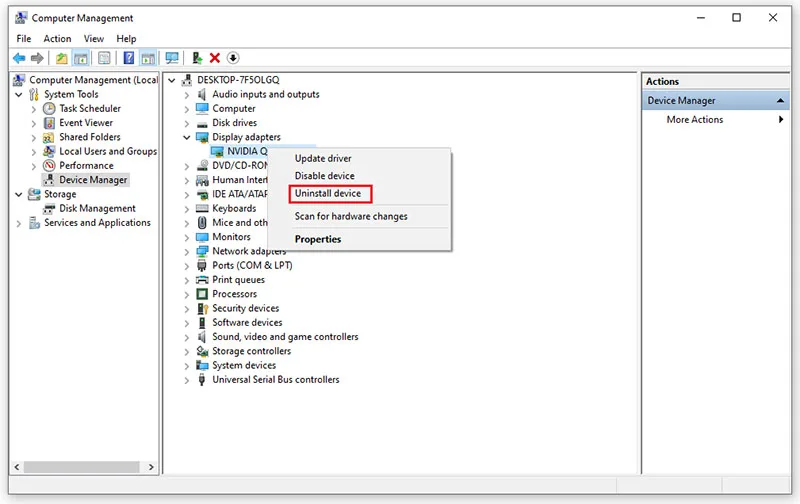Click the Processors chip icon
The width and height of the screenshot is (800, 504).
pyautogui.click(x=202, y=294)
